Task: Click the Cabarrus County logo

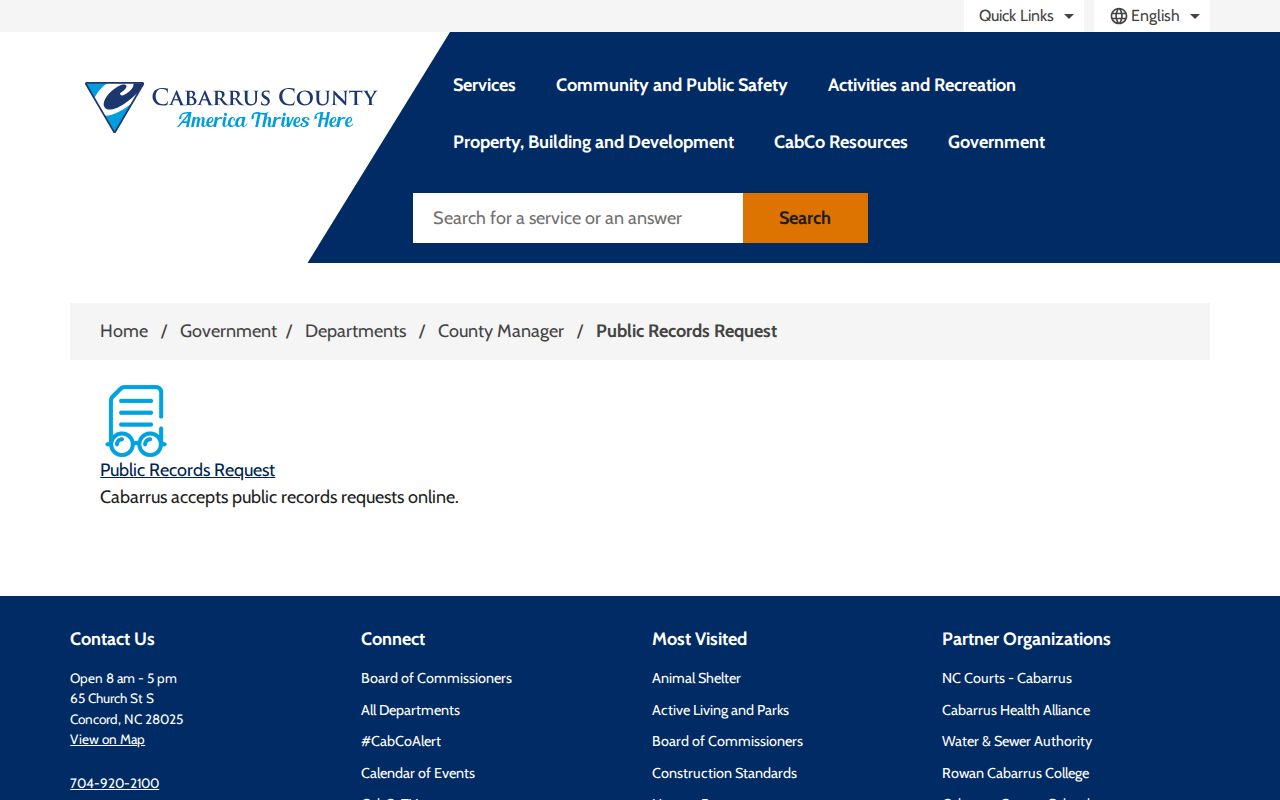Action: (231, 107)
